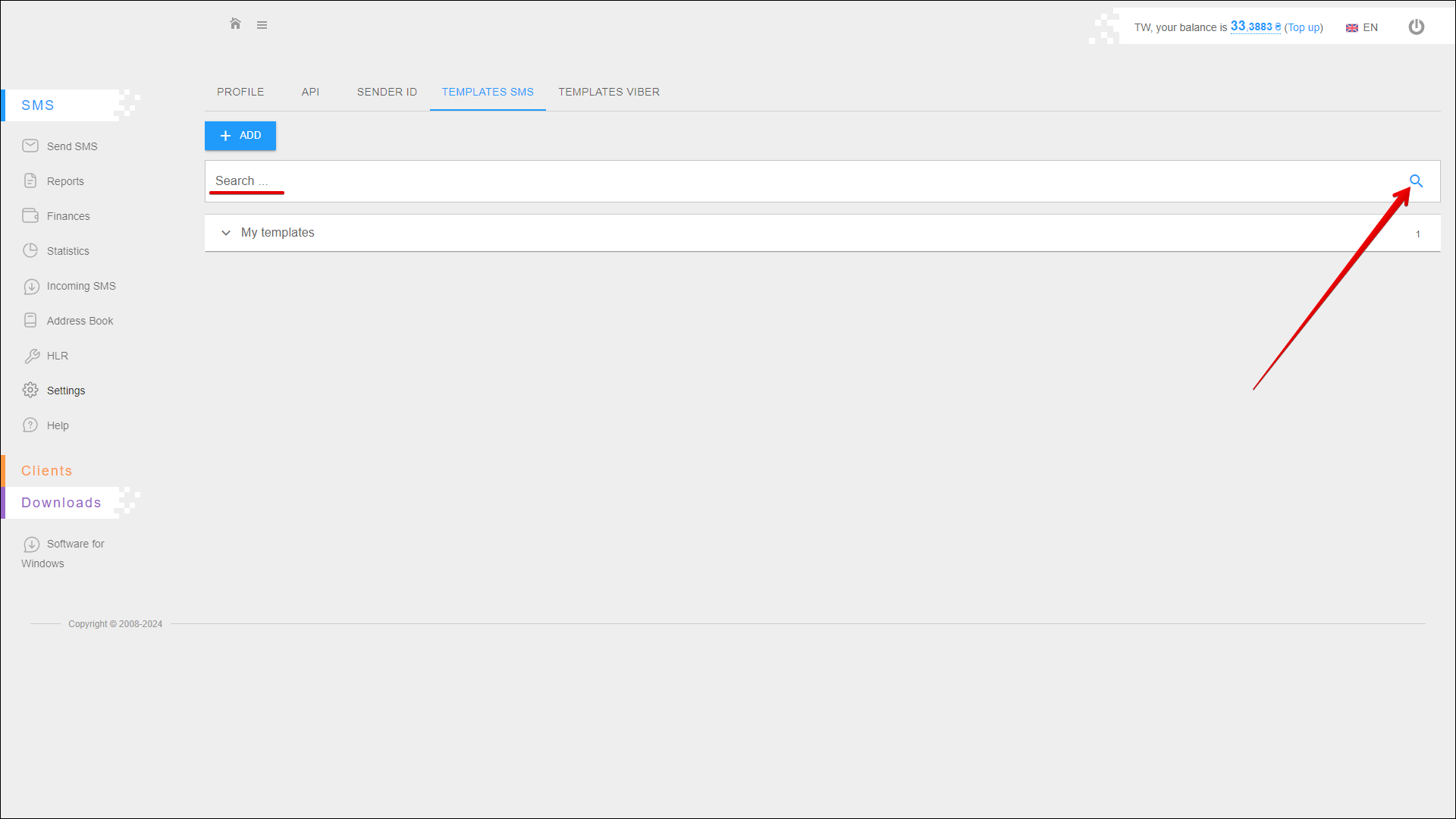Expand the Clients sidebar section

pos(47,471)
